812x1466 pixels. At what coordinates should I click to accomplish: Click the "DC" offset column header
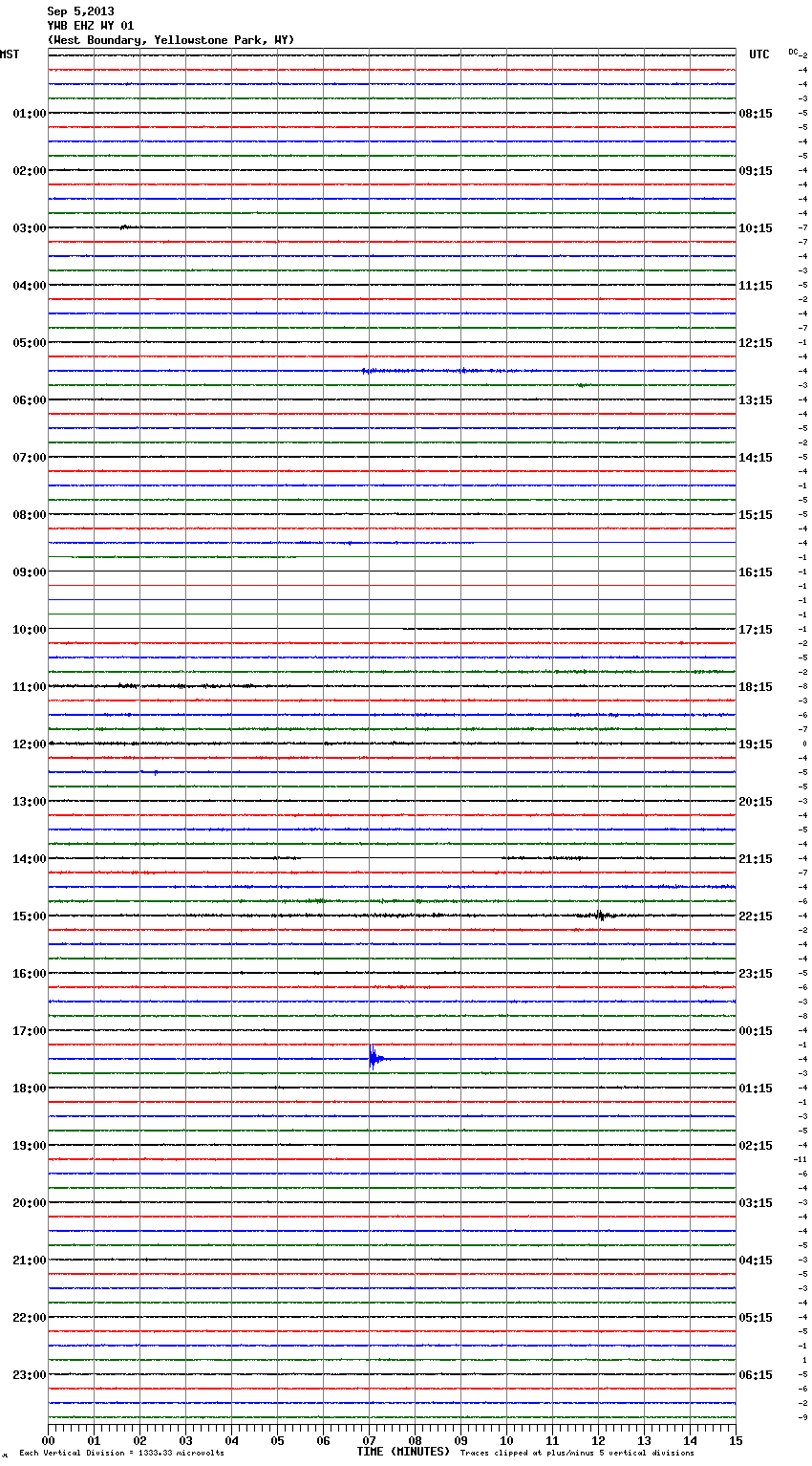[x=793, y=52]
